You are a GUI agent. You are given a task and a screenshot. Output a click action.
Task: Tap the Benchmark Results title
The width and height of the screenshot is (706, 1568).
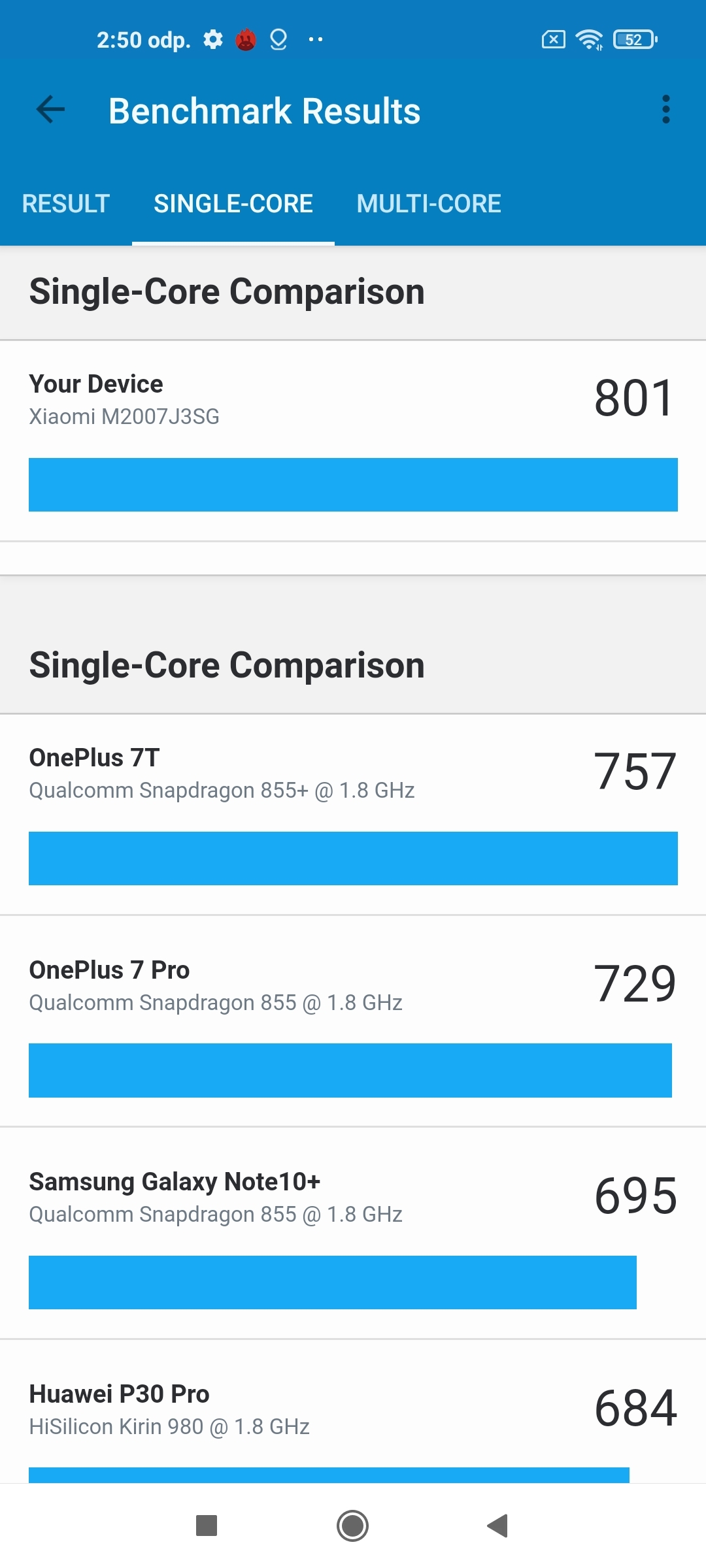[x=264, y=110]
